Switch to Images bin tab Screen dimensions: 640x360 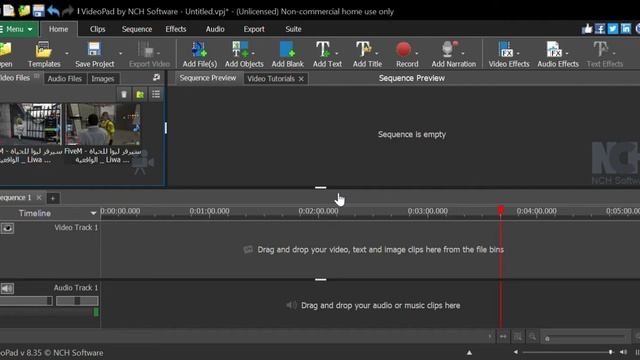coord(102,78)
